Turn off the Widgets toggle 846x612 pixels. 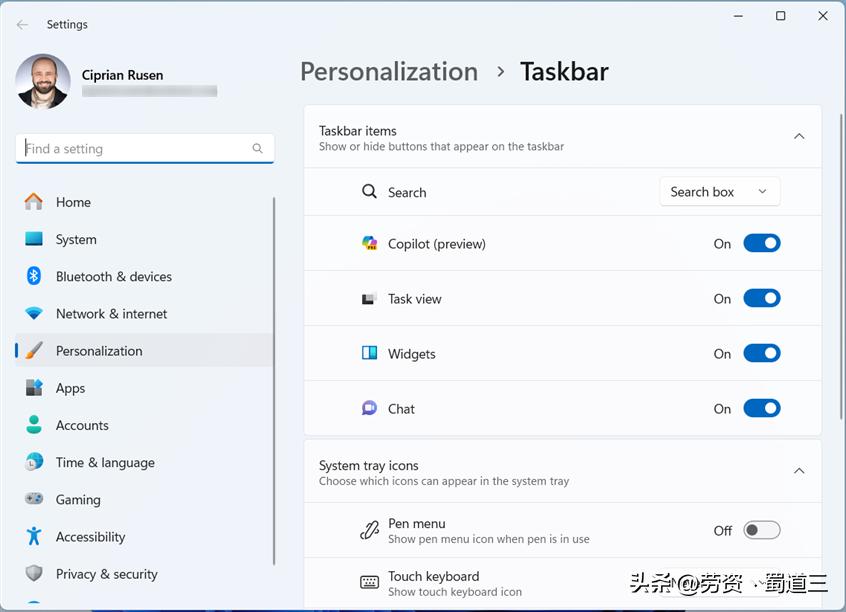[762, 353]
